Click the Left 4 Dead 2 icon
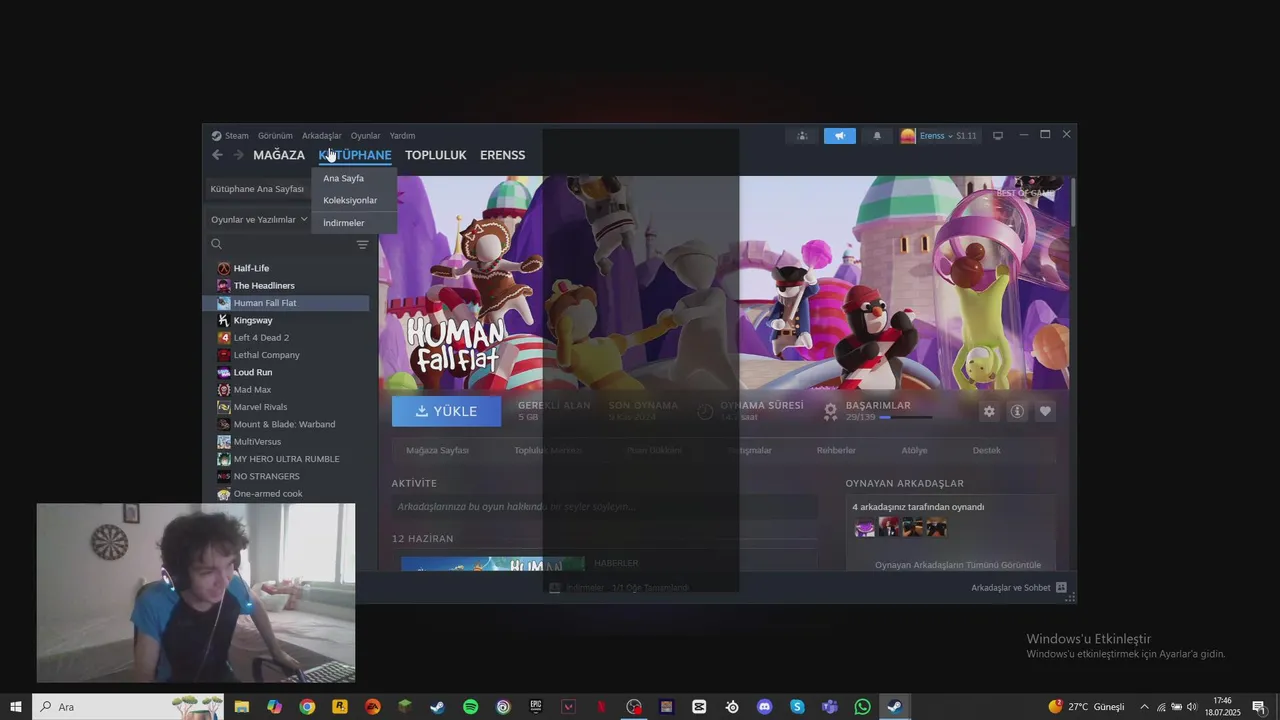The height and width of the screenshot is (720, 1280). [224, 338]
